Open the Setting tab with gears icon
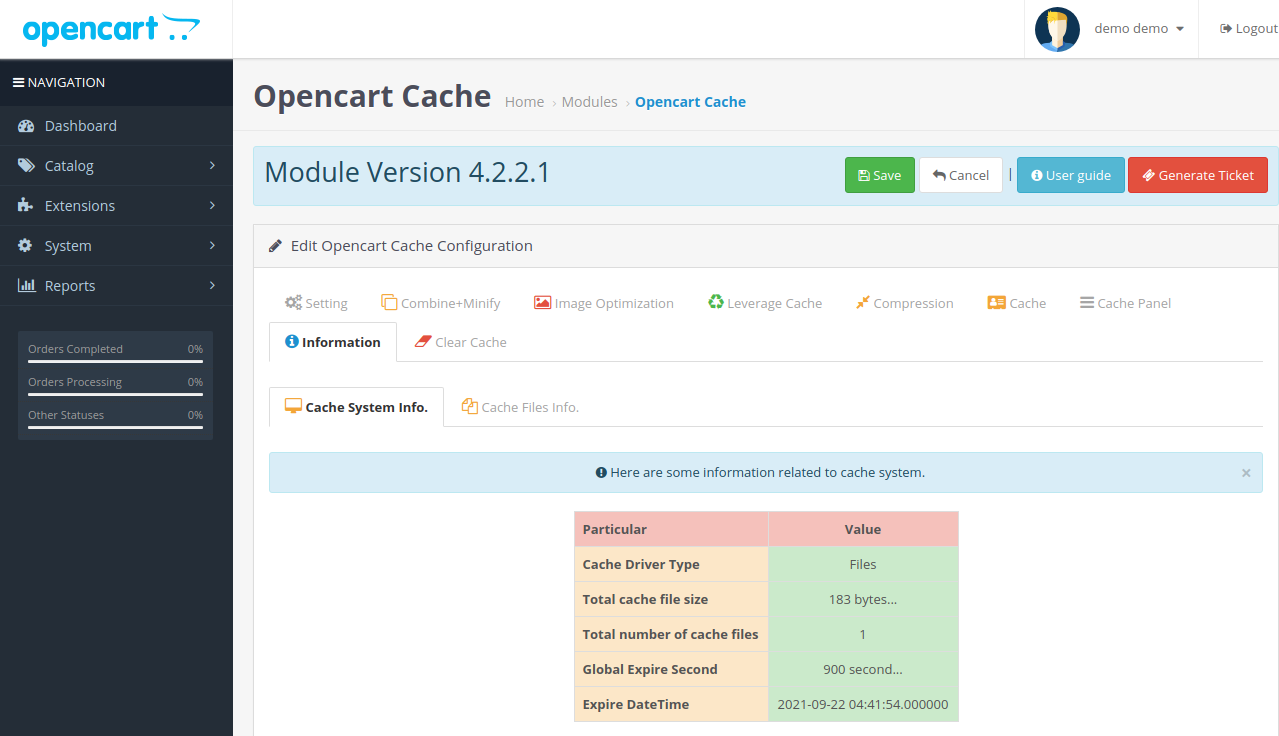Screen dimensions: 1279x736 click(x=316, y=302)
